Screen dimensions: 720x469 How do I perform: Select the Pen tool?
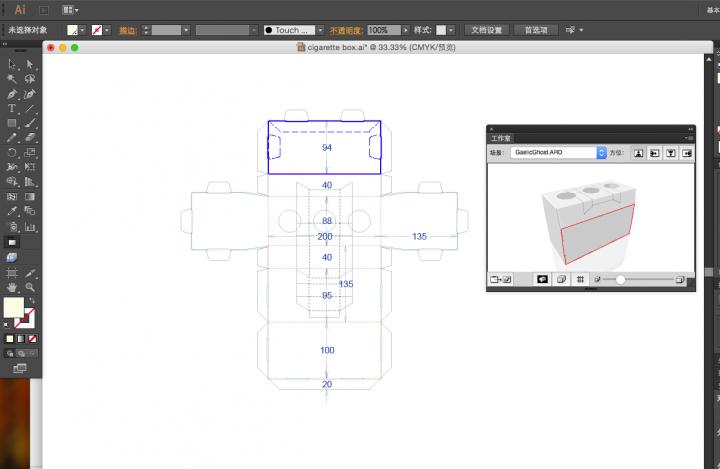click(x=11, y=93)
